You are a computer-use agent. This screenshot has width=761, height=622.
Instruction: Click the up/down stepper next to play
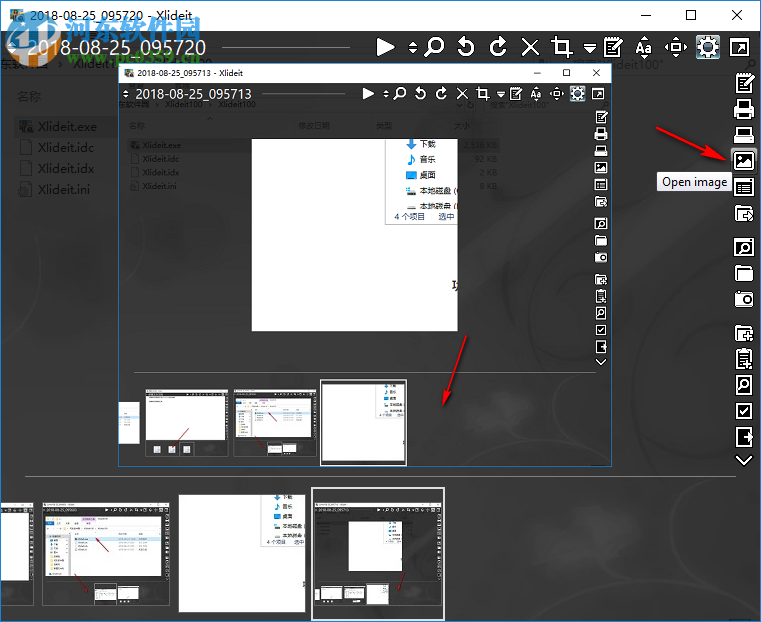click(x=413, y=47)
